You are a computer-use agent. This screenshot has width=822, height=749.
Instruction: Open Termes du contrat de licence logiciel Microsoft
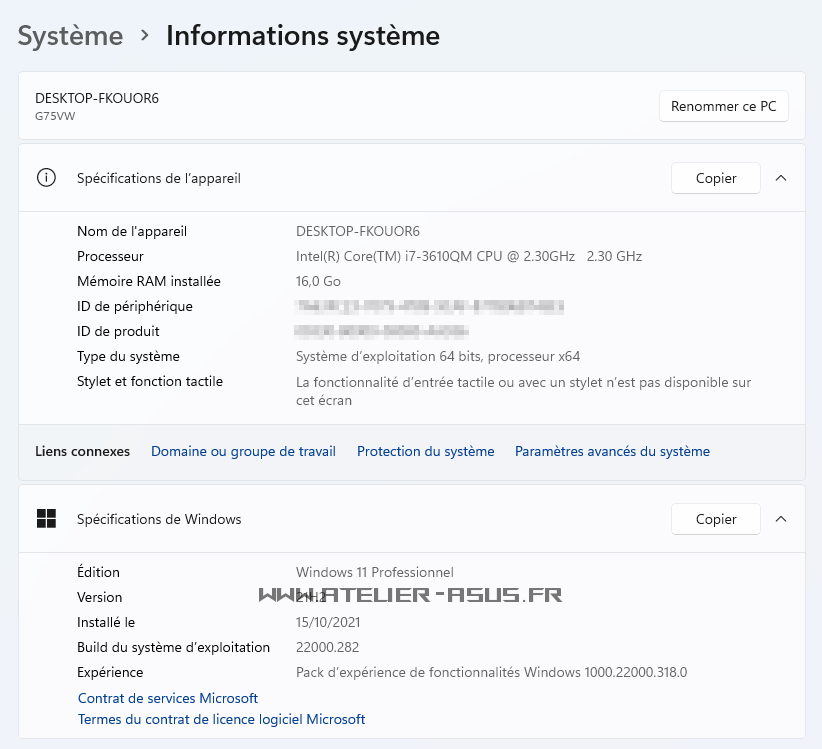tap(221, 719)
